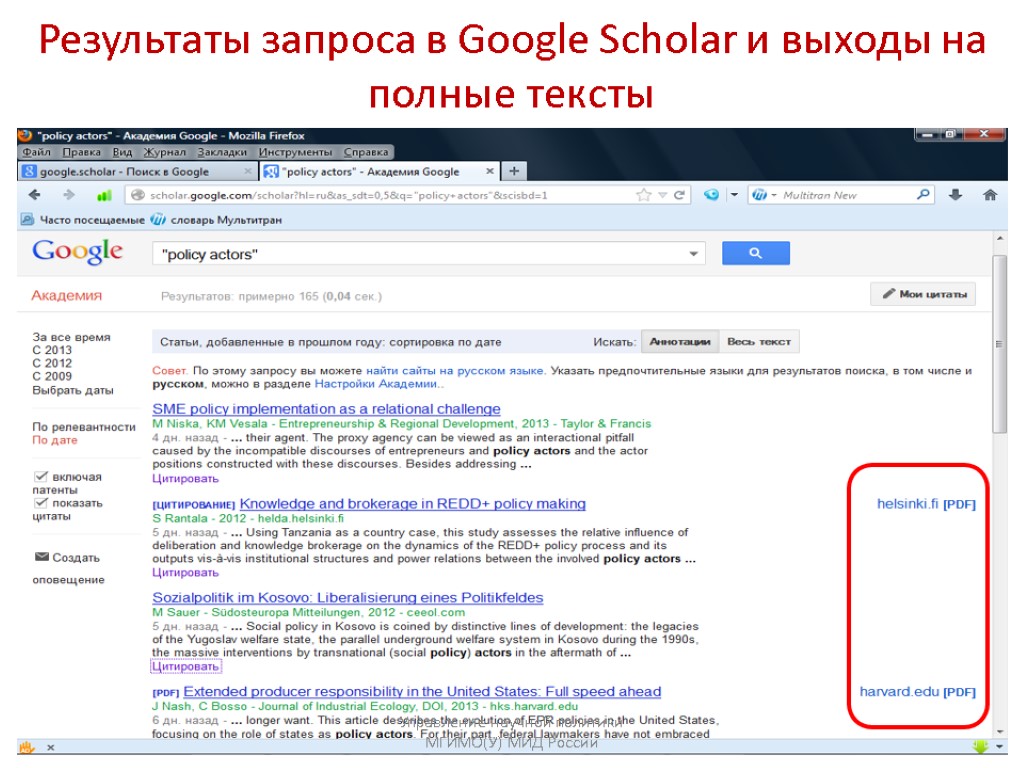
Task: Open the Инструменты menu
Action: click(295, 152)
